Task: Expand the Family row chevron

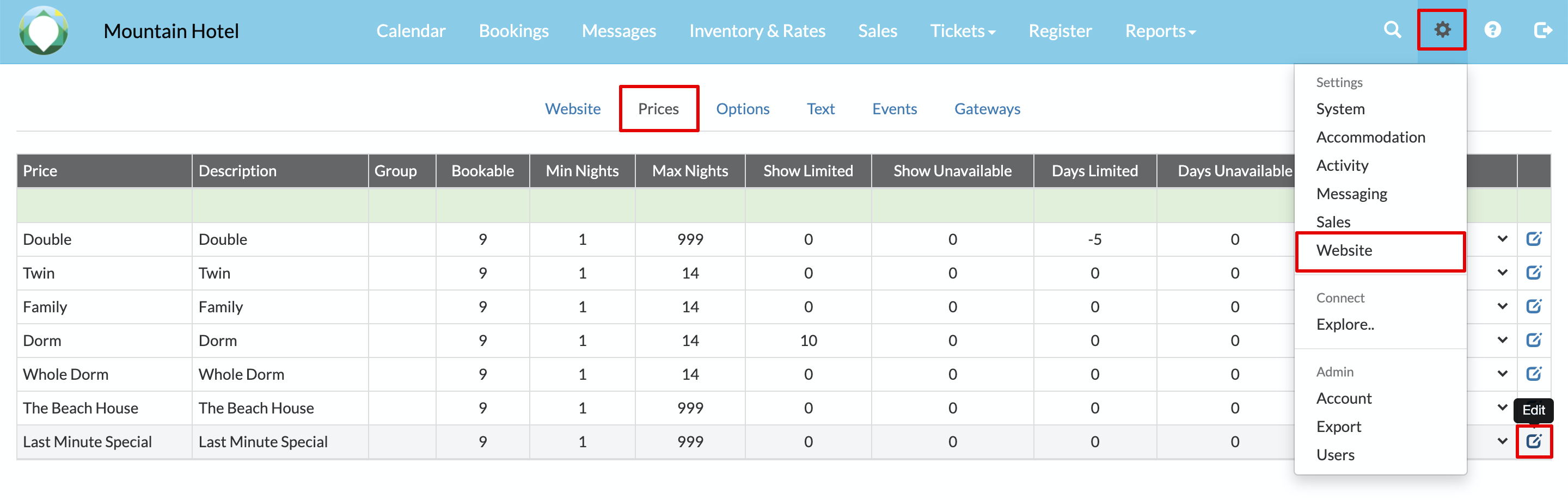Action: pyautogui.click(x=1502, y=306)
